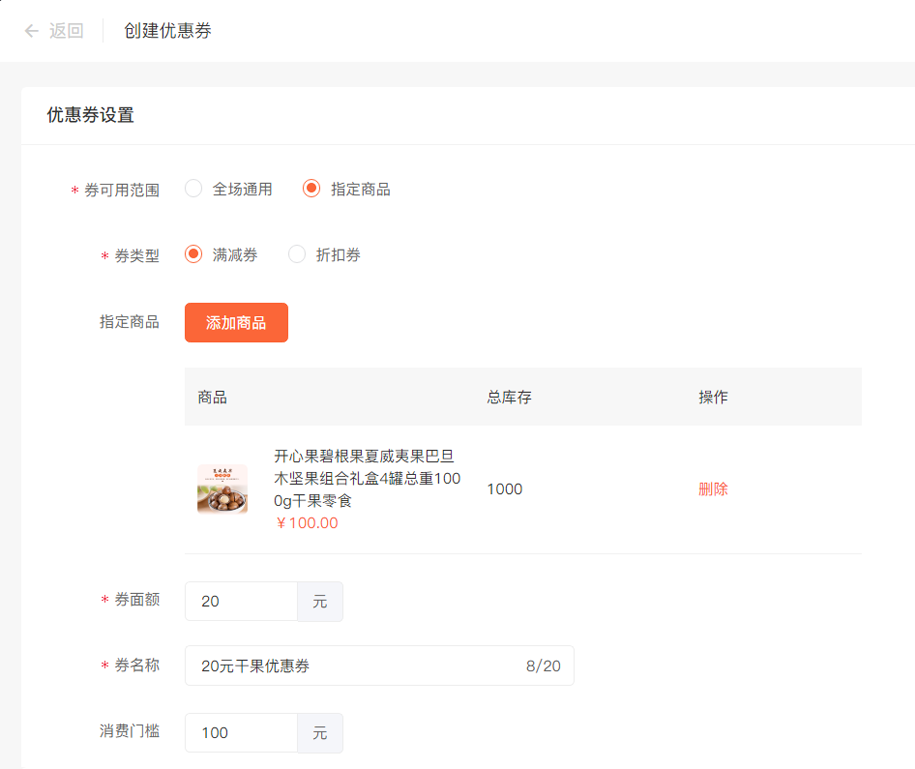The image size is (915, 769).
Task: Open the nut gift box product thumbnail
Action: 222,489
